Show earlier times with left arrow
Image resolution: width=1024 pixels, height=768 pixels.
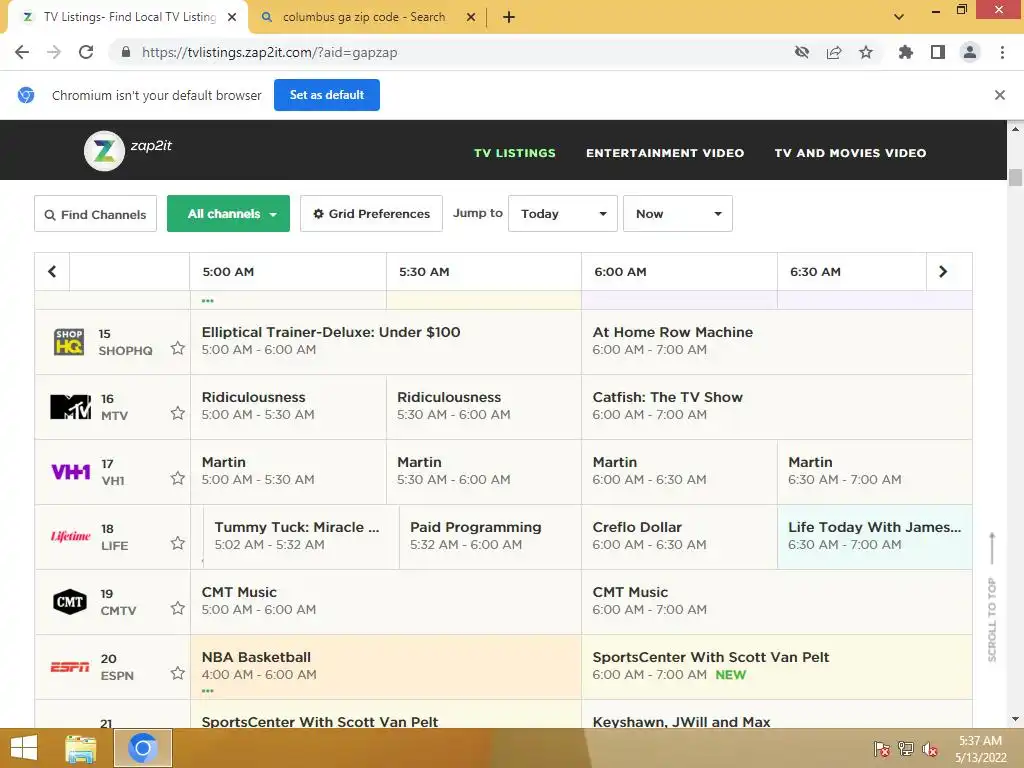tap(52, 272)
